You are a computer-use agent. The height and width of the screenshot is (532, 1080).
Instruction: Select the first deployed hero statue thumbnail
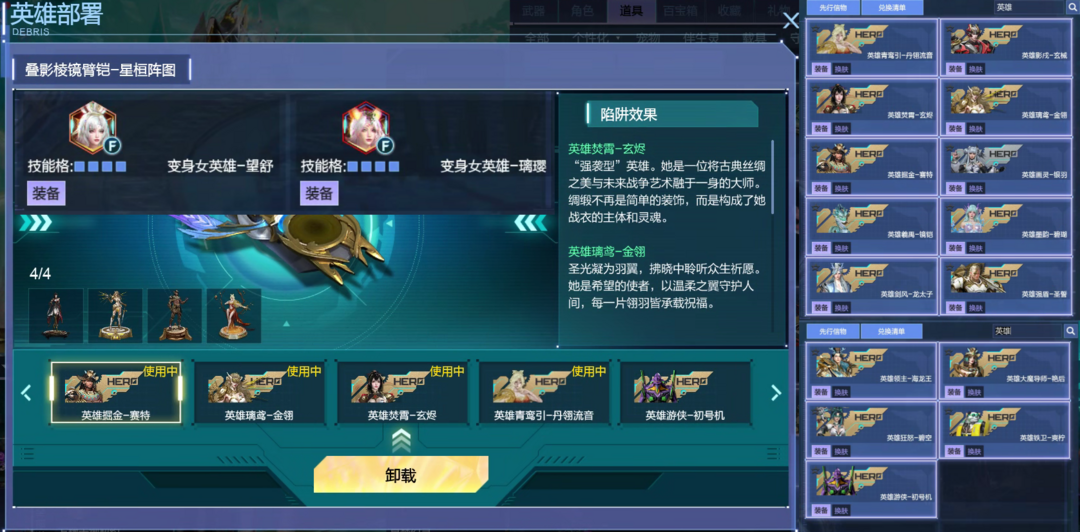[56, 316]
